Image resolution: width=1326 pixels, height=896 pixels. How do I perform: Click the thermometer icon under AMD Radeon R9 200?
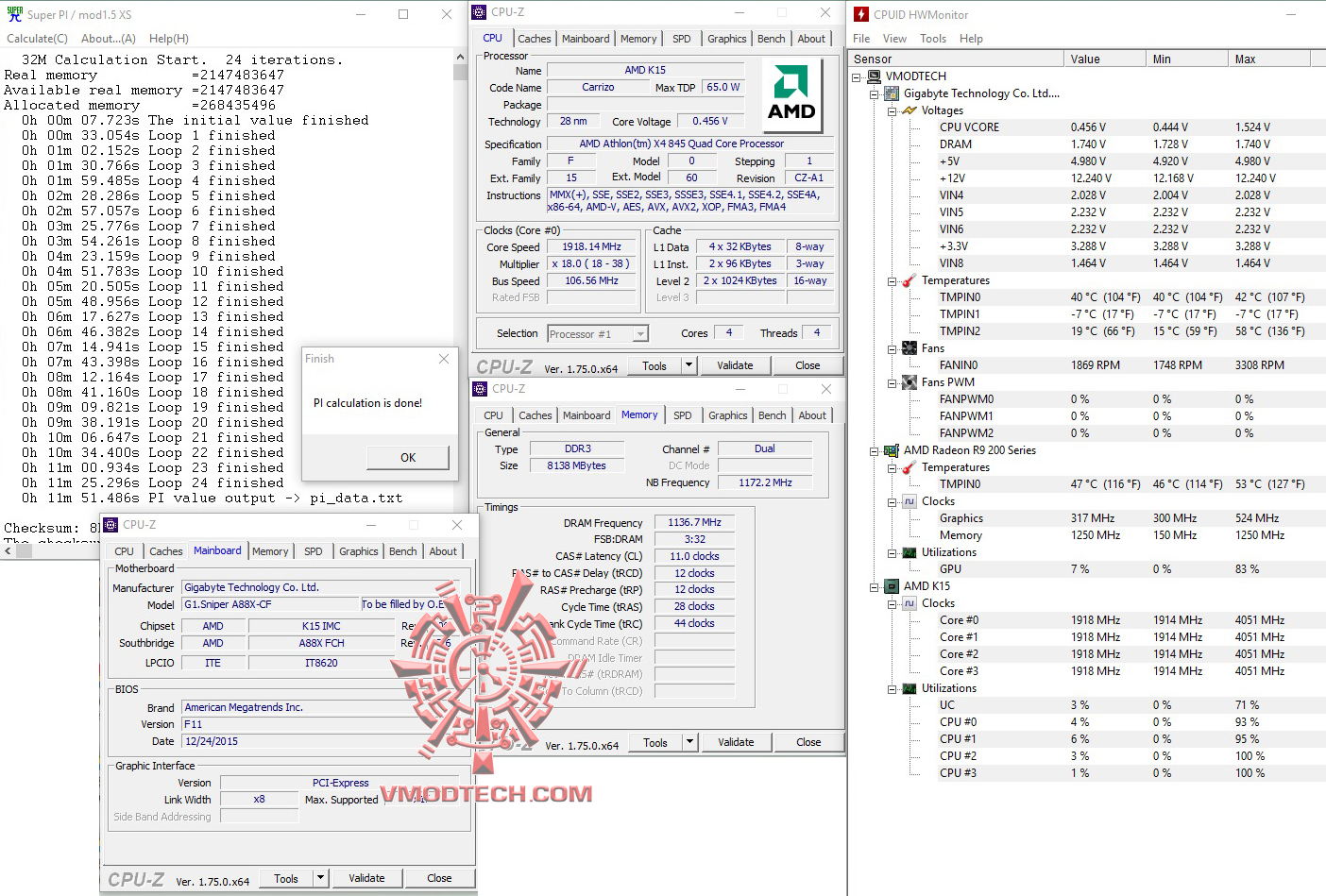pyautogui.click(x=909, y=467)
